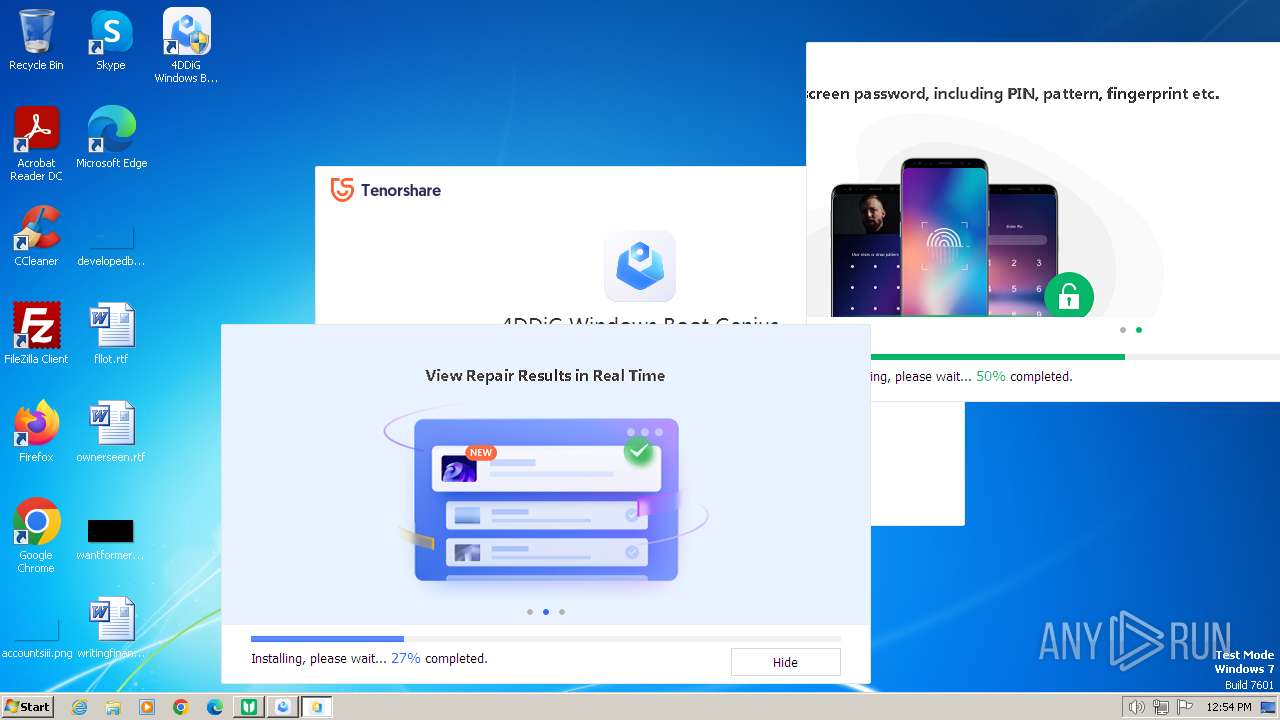This screenshot has height=720, width=1280.
Task: Click the Tenorshare logo in installer window
Action: (x=385, y=190)
